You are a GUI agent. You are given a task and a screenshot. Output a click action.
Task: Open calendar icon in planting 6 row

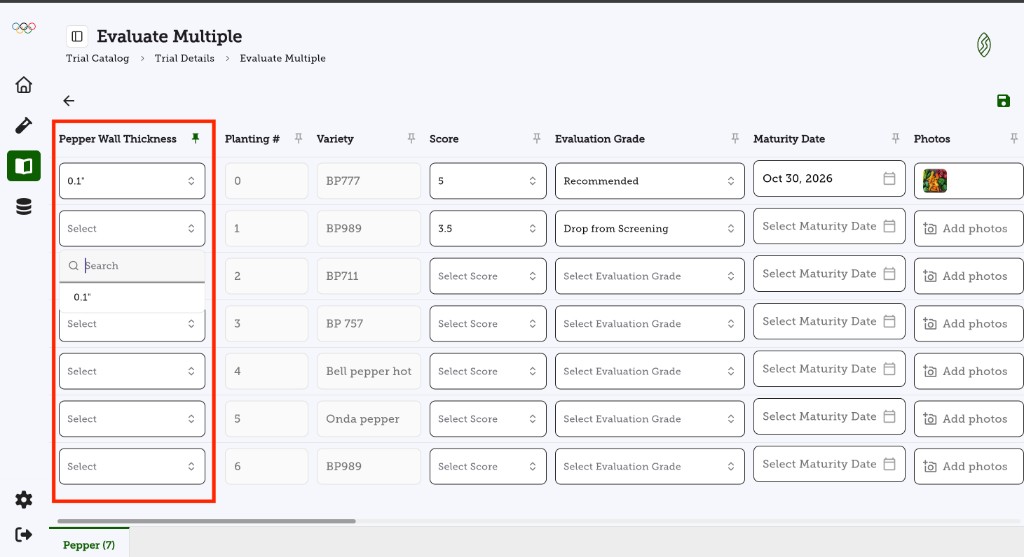[889, 464]
